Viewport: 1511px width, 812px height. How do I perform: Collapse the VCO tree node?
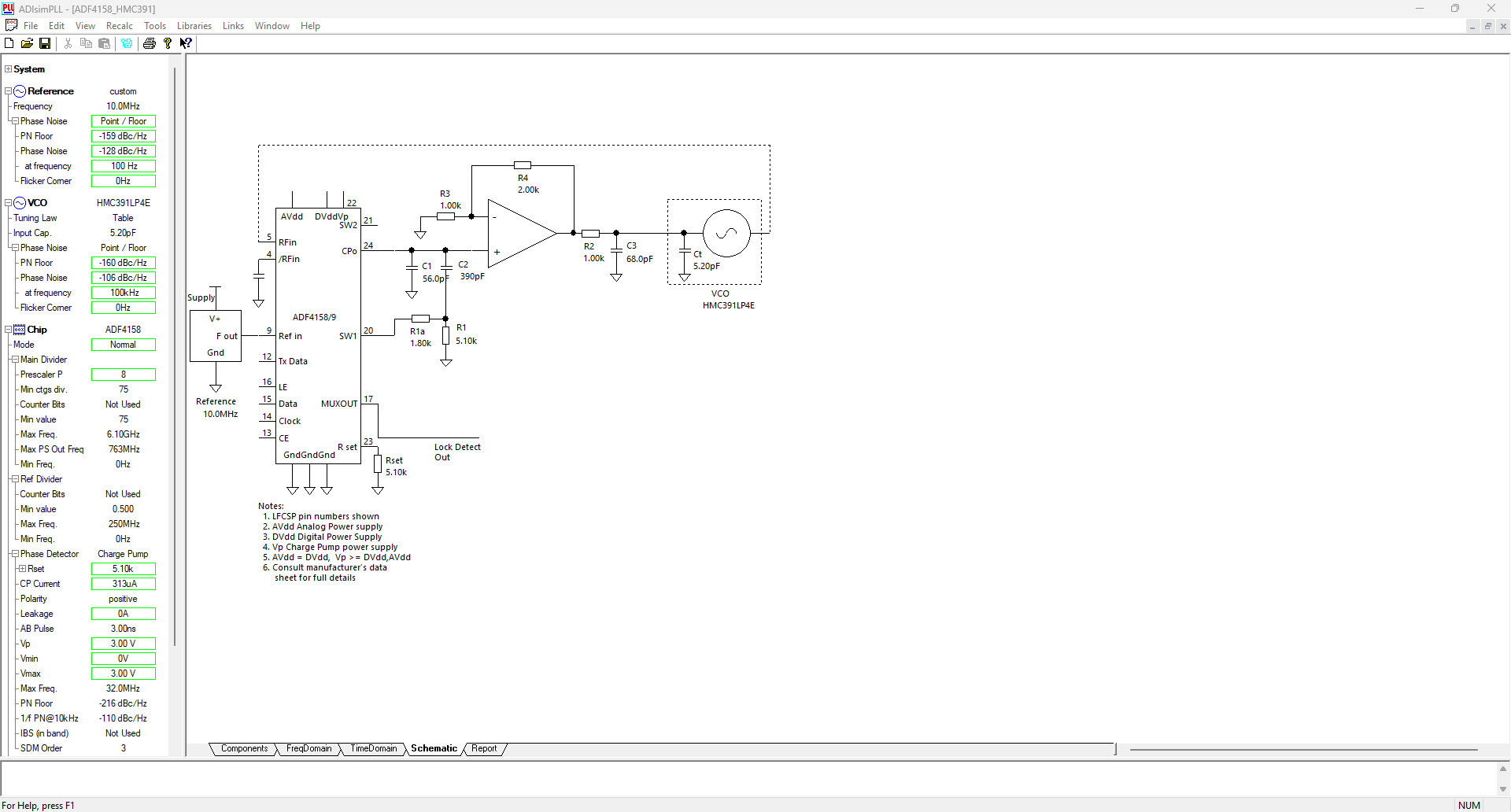coord(8,203)
